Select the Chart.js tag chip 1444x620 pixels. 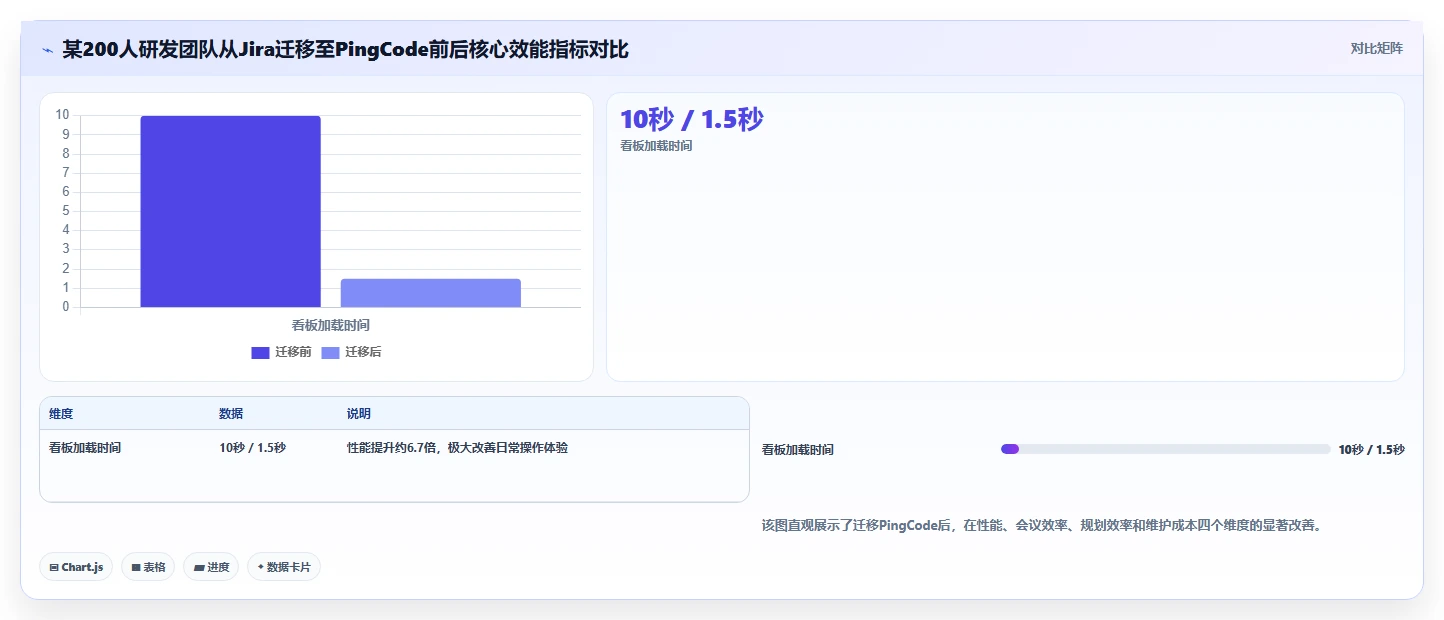pos(77,567)
